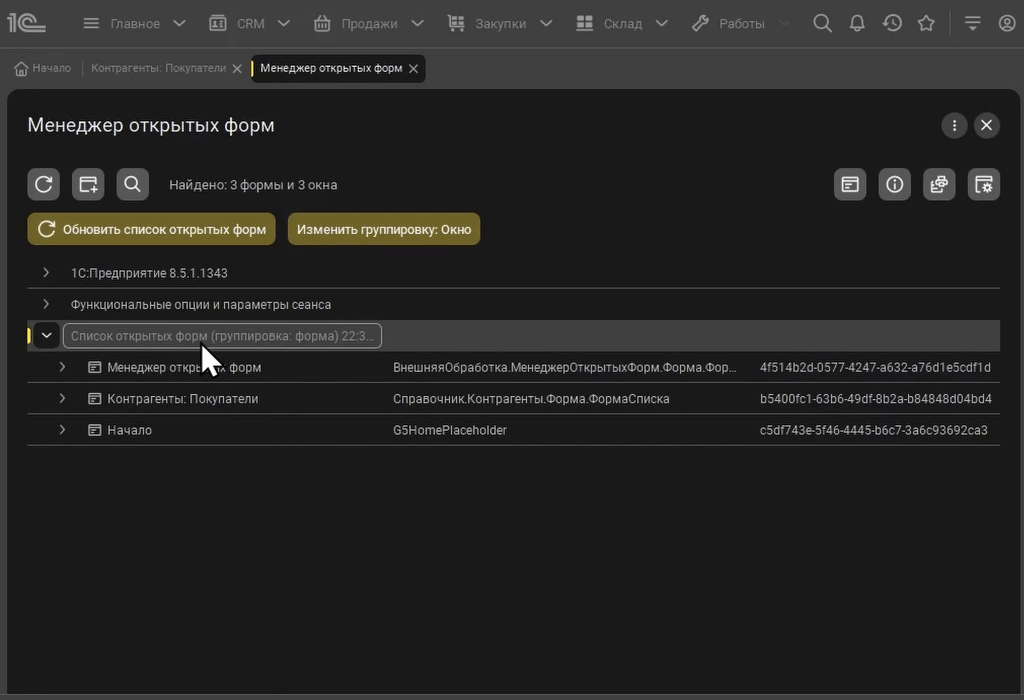Click ВнешняяОбработка.МенеджерОткрытыхФорм cell
1024x700 pixels.
click(x=564, y=368)
